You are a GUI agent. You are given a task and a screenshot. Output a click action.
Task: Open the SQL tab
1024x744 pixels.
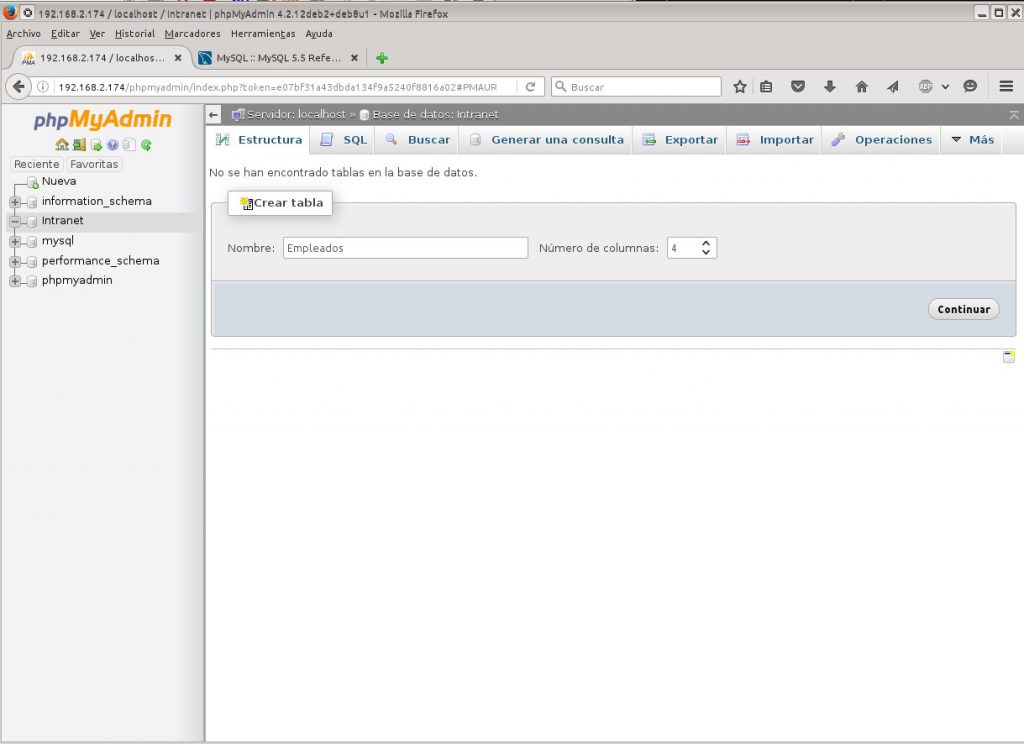coord(343,140)
